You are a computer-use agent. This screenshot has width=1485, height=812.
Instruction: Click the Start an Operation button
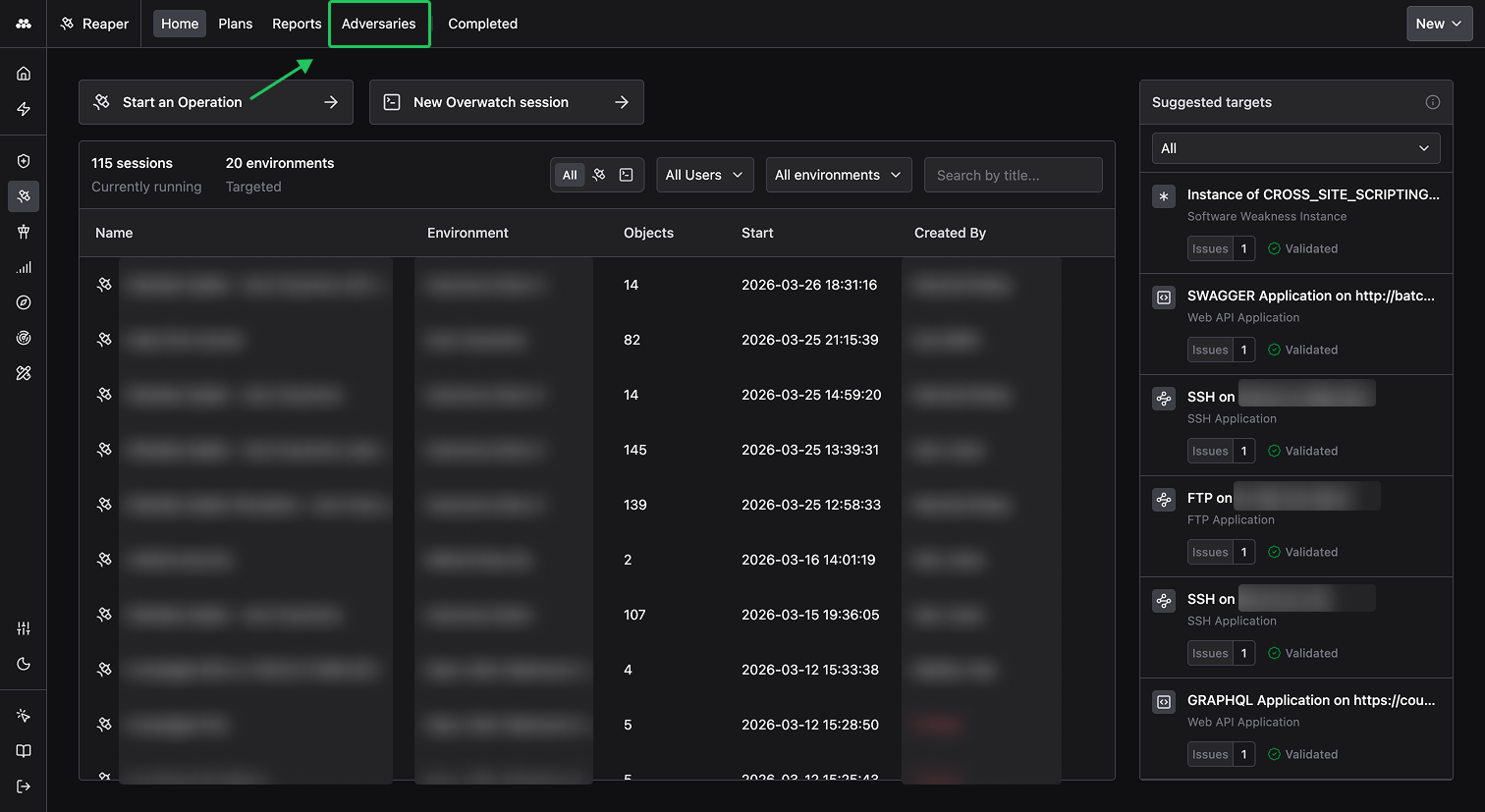[215, 101]
